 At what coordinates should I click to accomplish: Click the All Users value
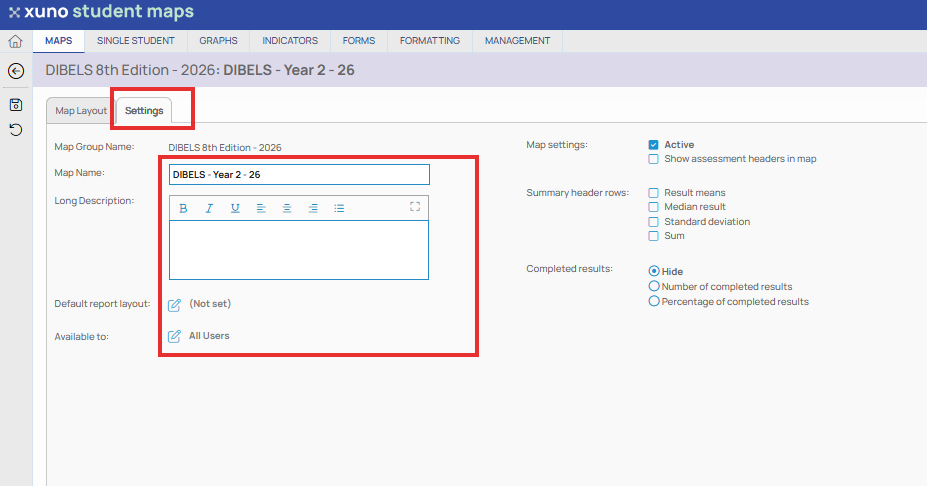pos(209,335)
